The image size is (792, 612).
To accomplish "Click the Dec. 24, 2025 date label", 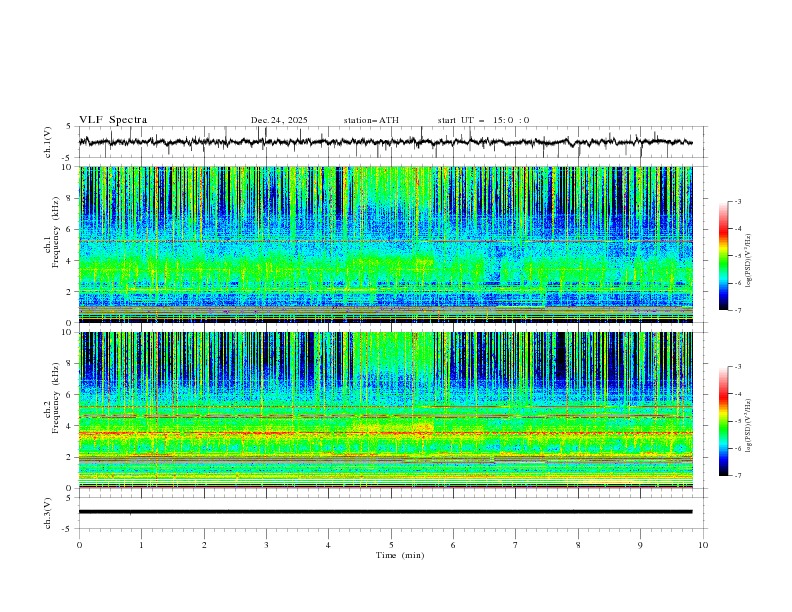I will pos(279,120).
